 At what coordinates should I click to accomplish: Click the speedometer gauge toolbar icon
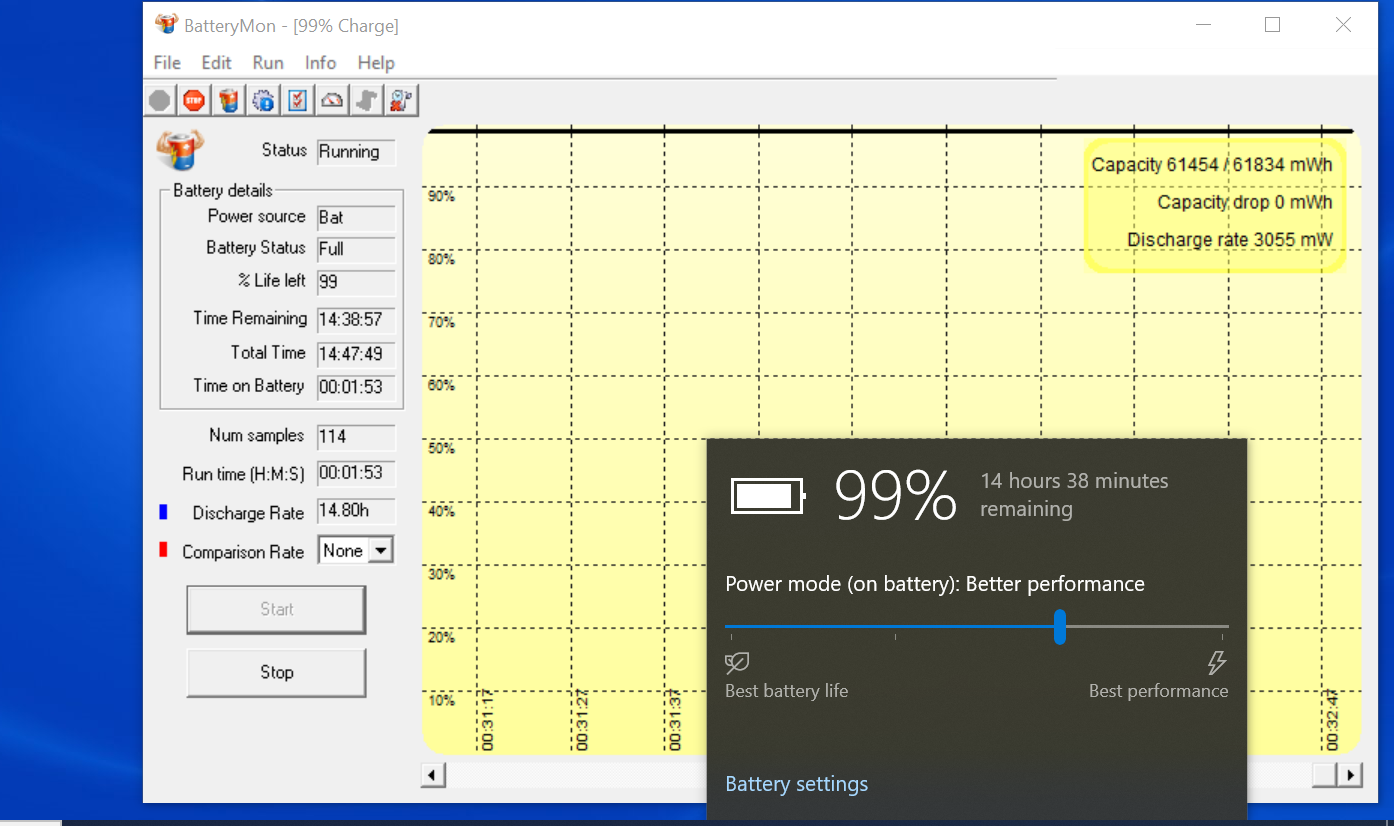point(333,100)
